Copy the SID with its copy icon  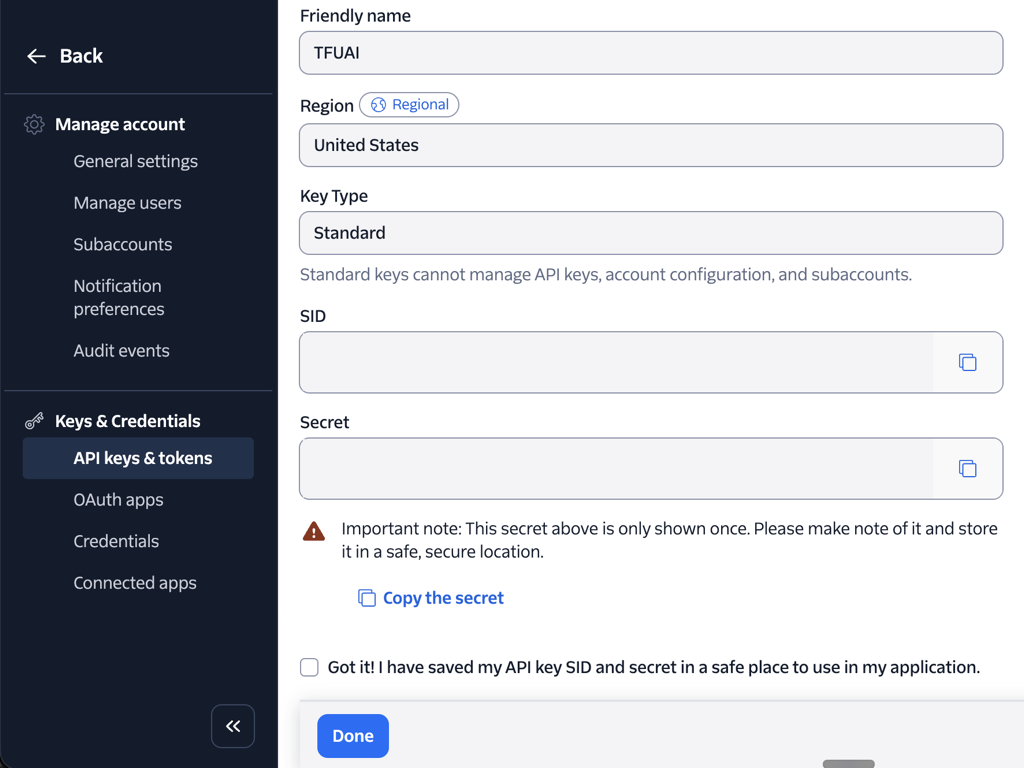(x=967, y=362)
